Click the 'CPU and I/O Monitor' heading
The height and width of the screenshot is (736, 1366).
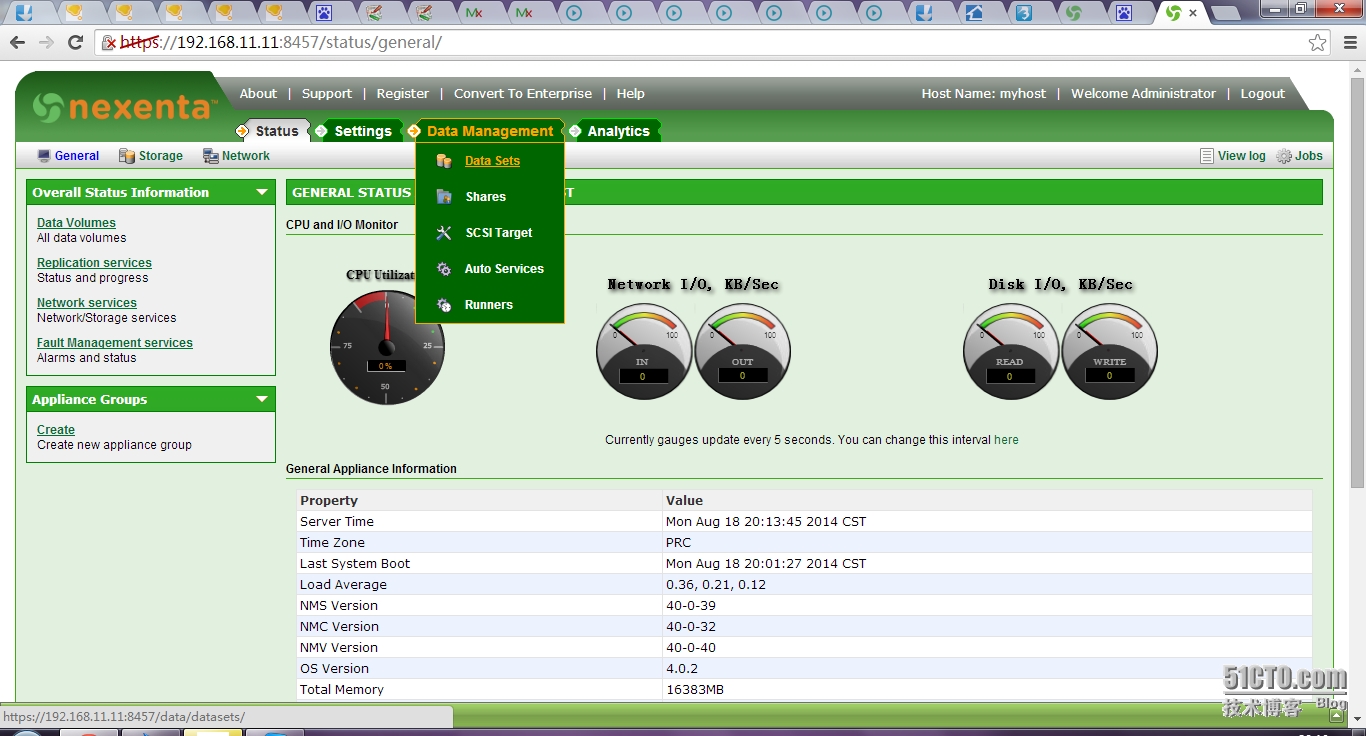tap(342, 225)
